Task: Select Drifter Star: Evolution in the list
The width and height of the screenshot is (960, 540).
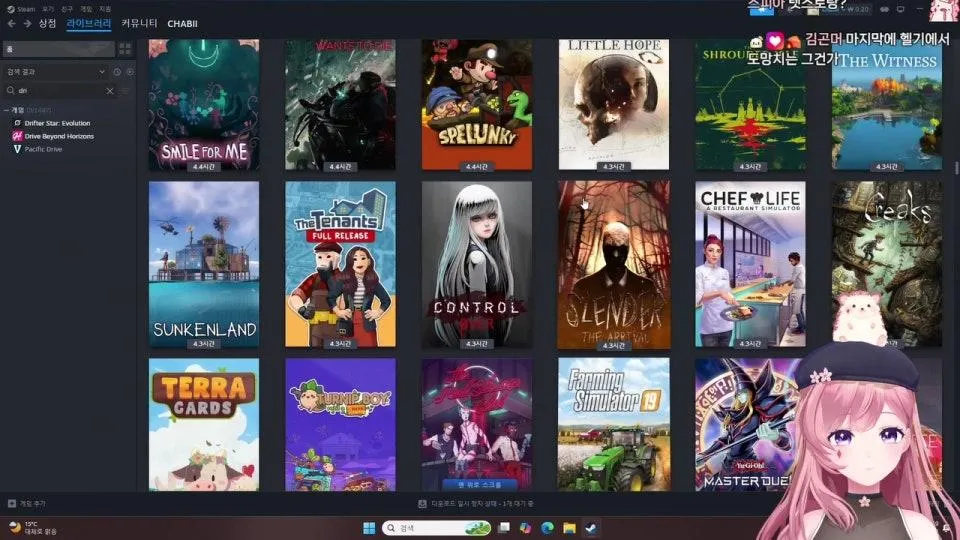Action: pyautogui.click(x=58, y=123)
